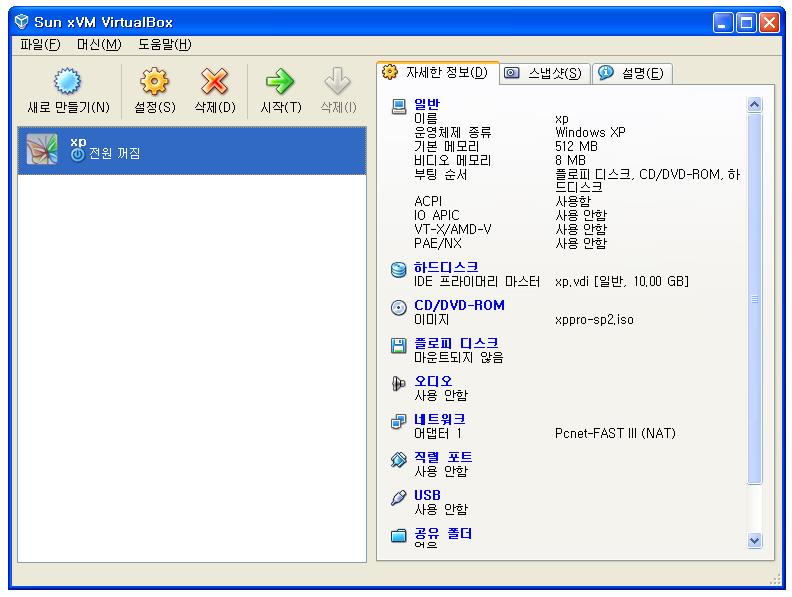Screen dimensions: 792x597
Task: Click the 마운트되지 않음 floppy status text
Action: [459, 358]
